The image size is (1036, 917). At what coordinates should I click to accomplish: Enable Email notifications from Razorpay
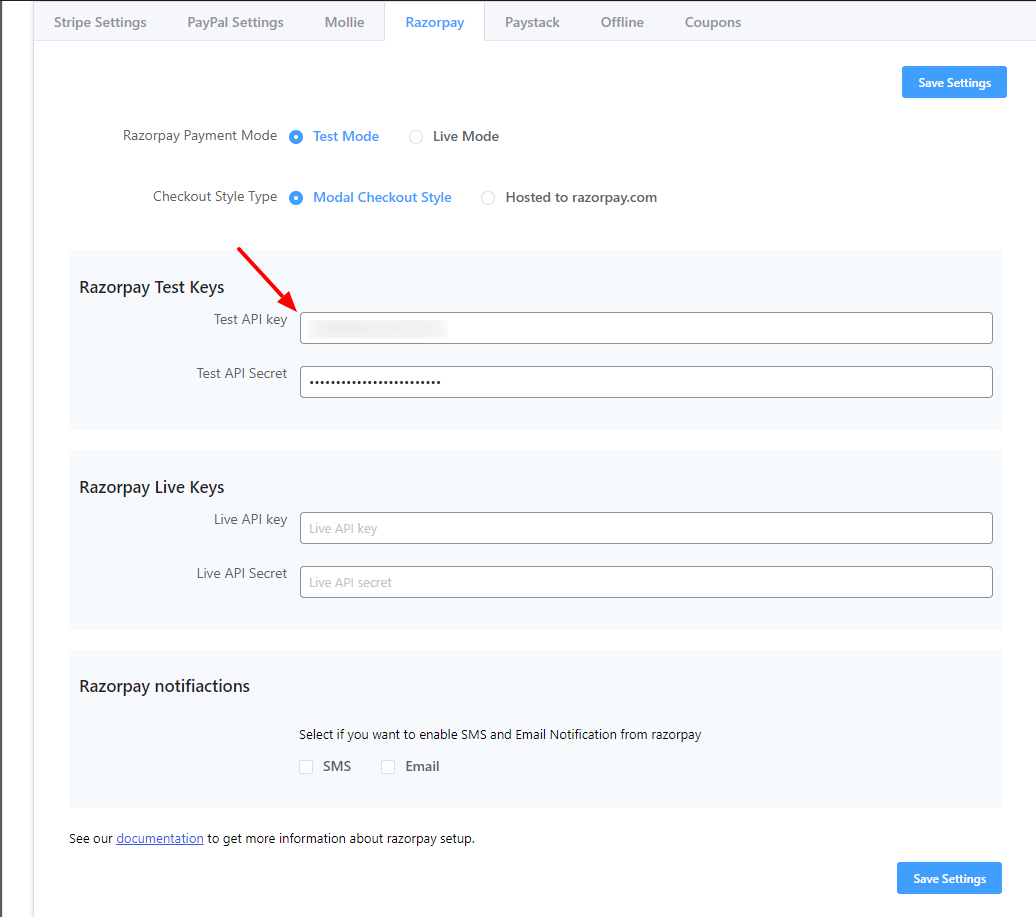(x=388, y=766)
